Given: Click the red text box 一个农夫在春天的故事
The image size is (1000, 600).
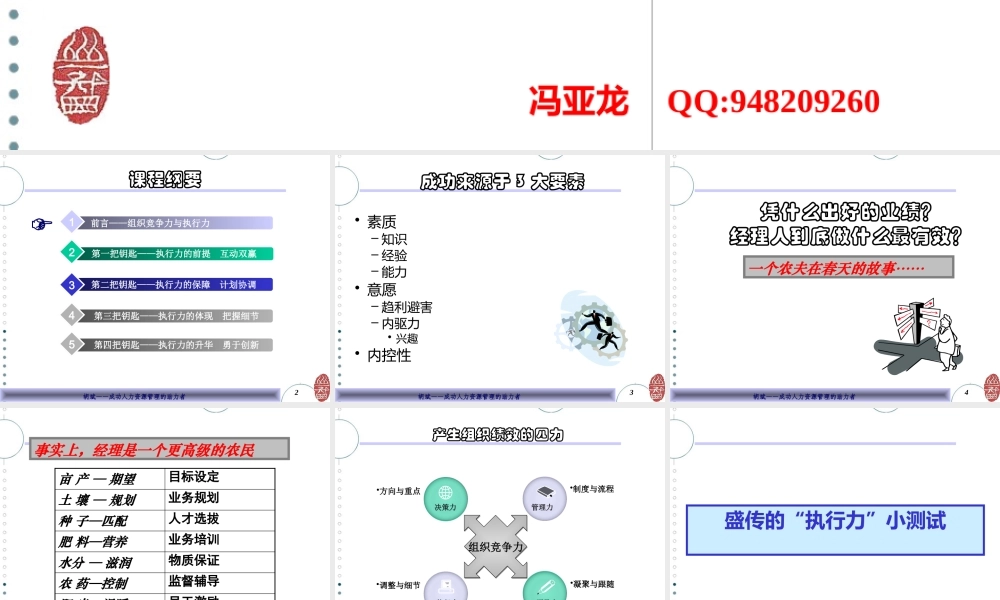Looking at the screenshot, I should [x=848, y=267].
